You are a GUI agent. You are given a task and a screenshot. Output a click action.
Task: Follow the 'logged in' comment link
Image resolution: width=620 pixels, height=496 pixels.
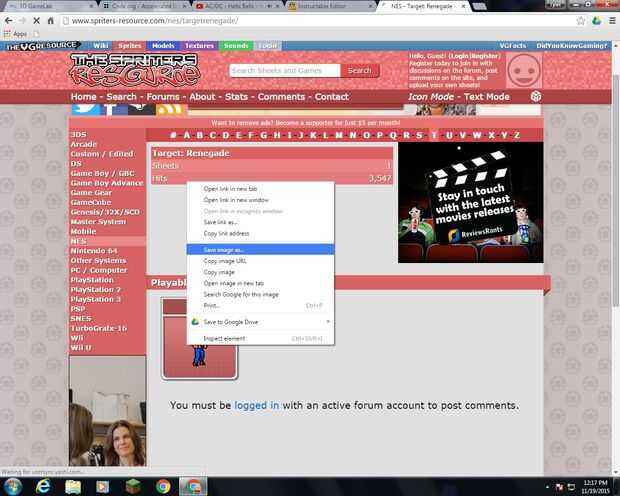click(256, 405)
